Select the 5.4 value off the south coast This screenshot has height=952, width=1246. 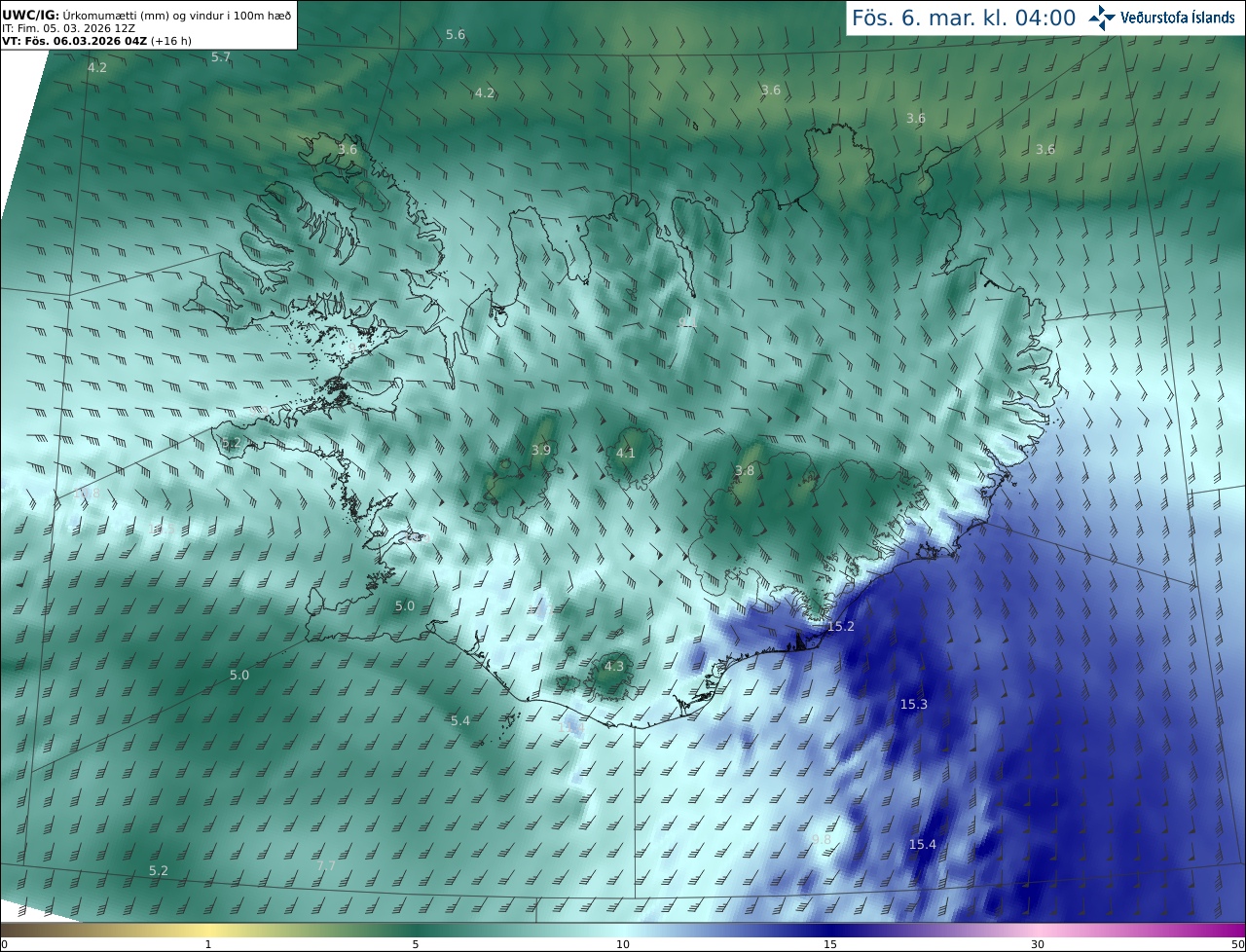(460, 720)
